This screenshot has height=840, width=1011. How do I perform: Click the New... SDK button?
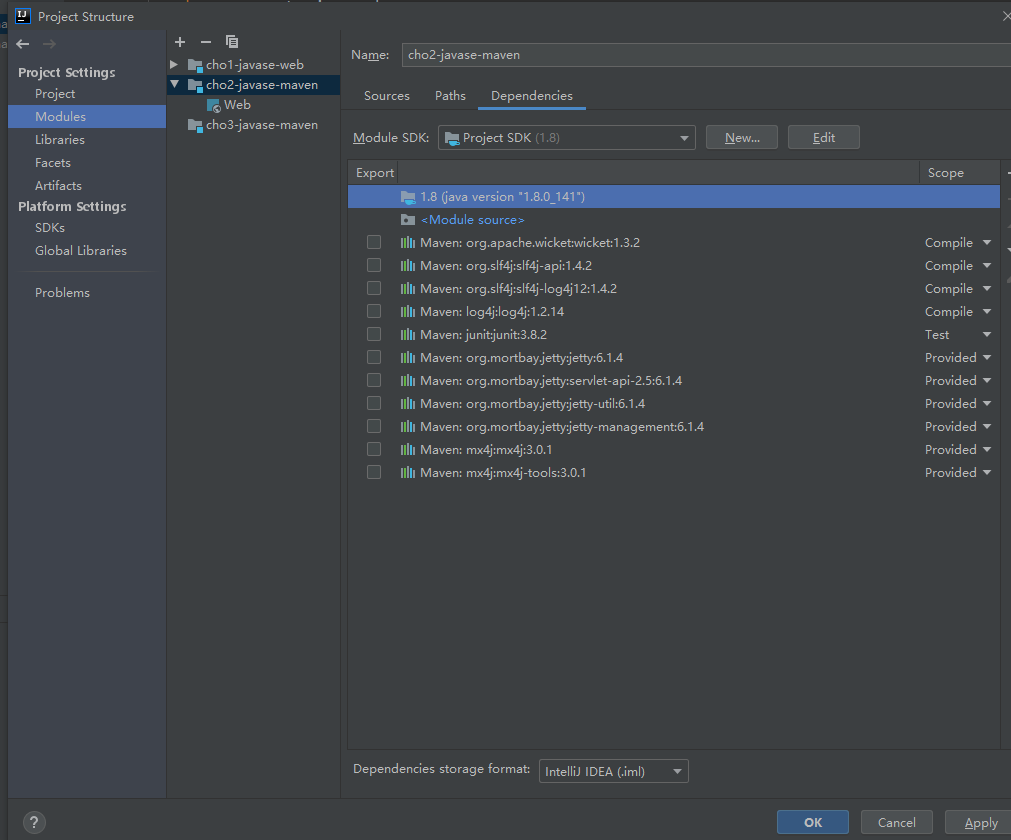pyautogui.click(x=742, y=138)
